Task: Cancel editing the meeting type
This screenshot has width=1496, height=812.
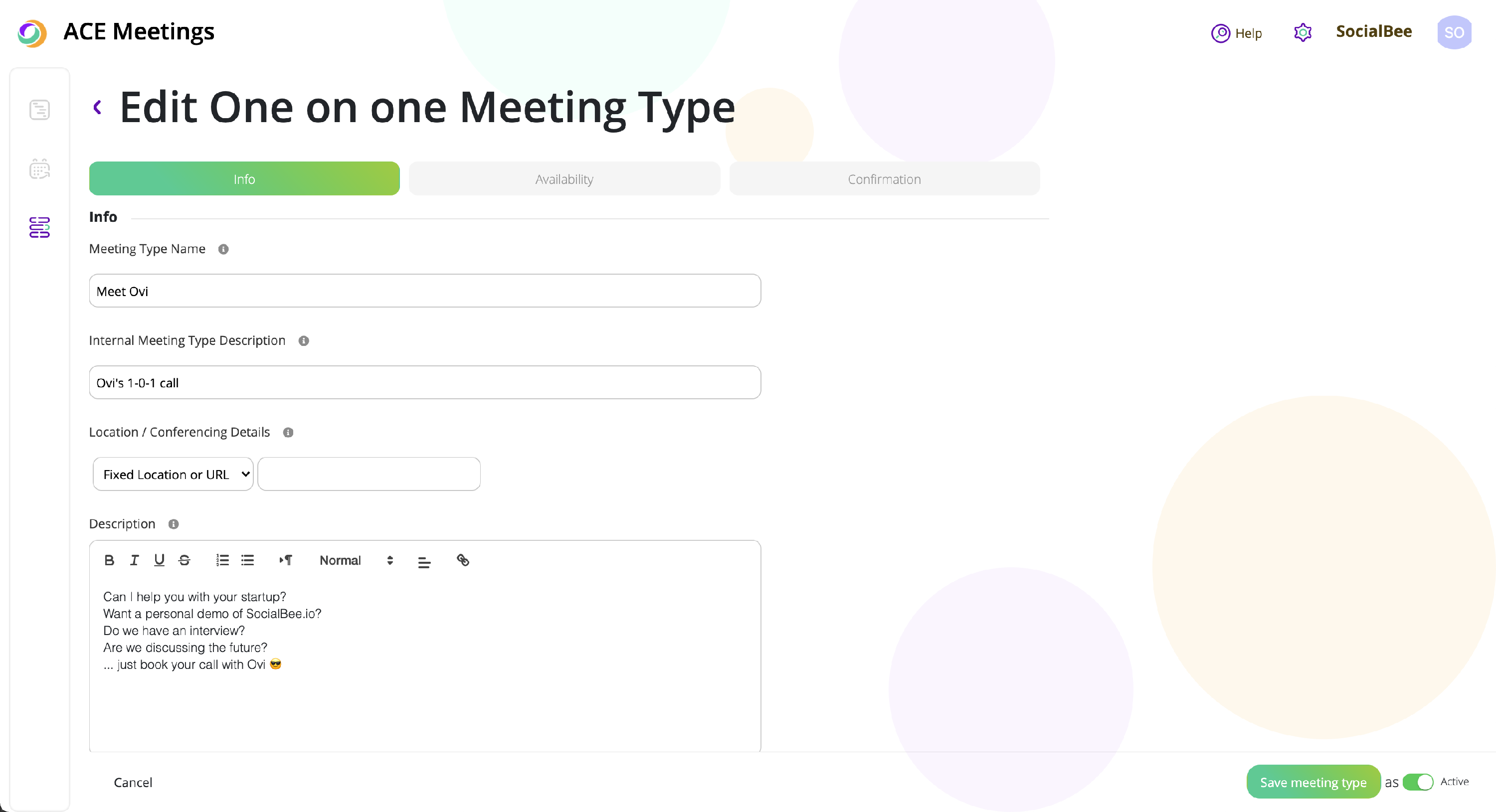Action: pos(133,782)
